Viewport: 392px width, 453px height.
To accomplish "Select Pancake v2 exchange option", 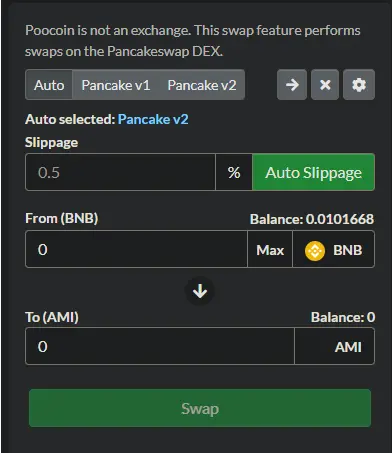I will (202, 85).
